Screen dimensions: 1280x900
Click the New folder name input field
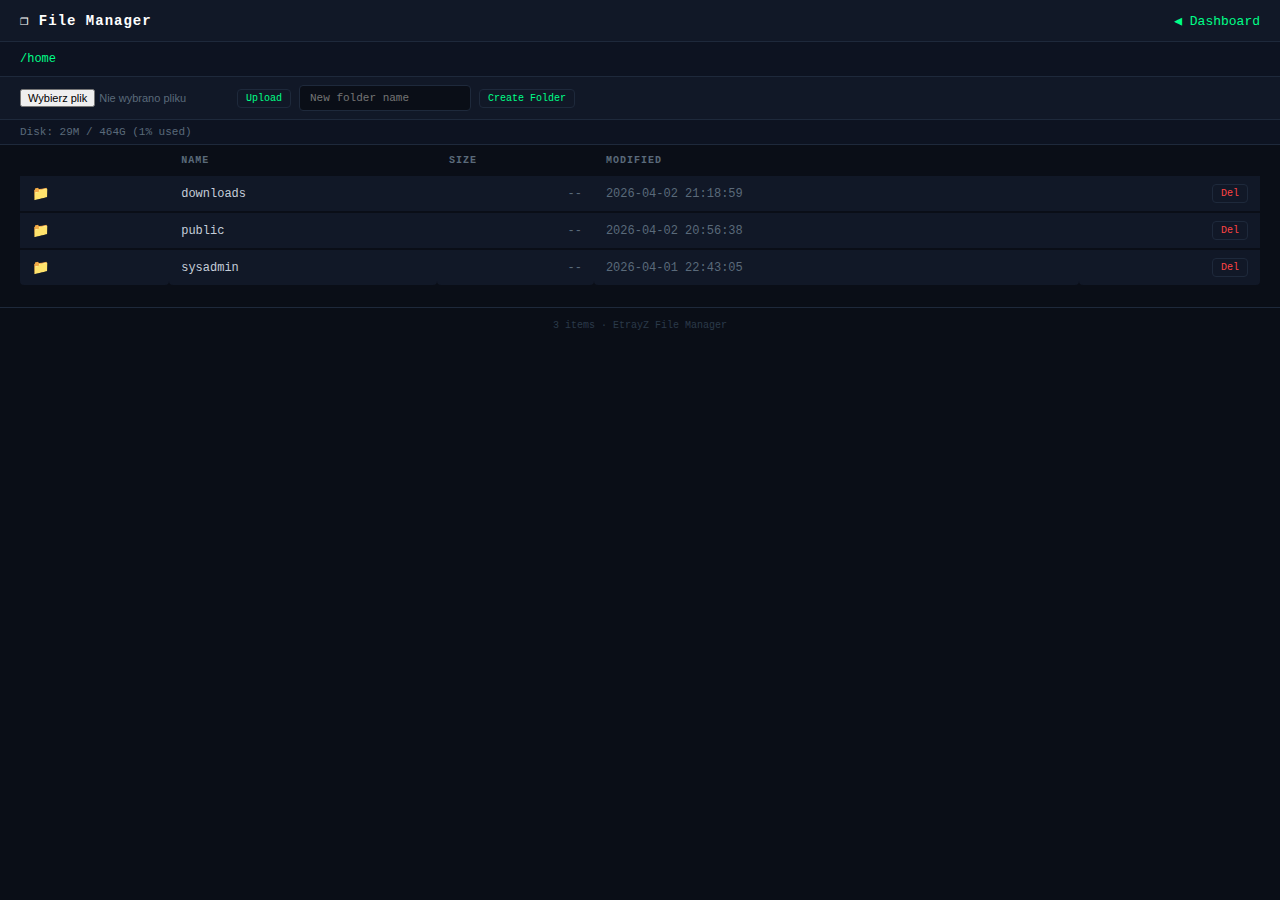click(x=384, y=97)
